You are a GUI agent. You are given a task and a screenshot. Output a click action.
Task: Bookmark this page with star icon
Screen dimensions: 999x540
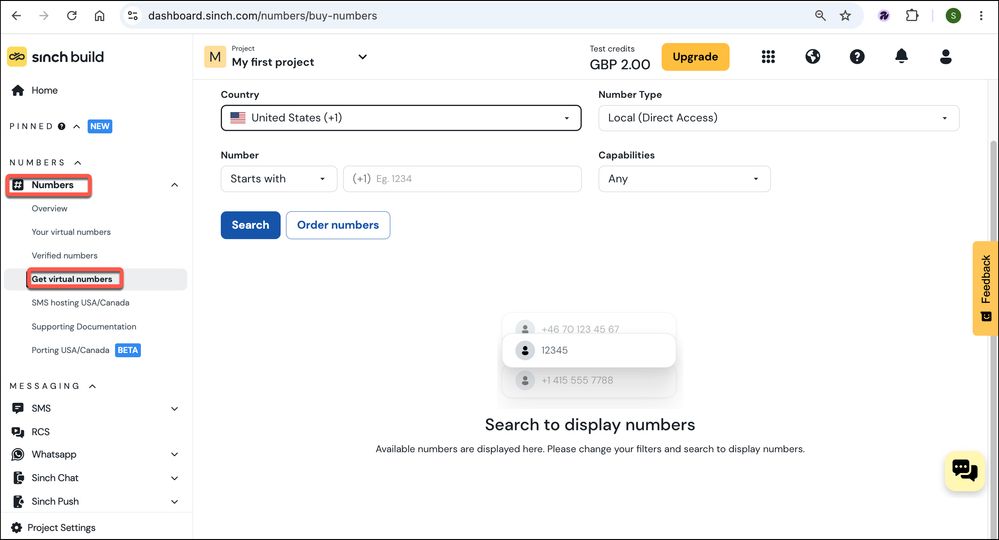(x=845, y=15)
